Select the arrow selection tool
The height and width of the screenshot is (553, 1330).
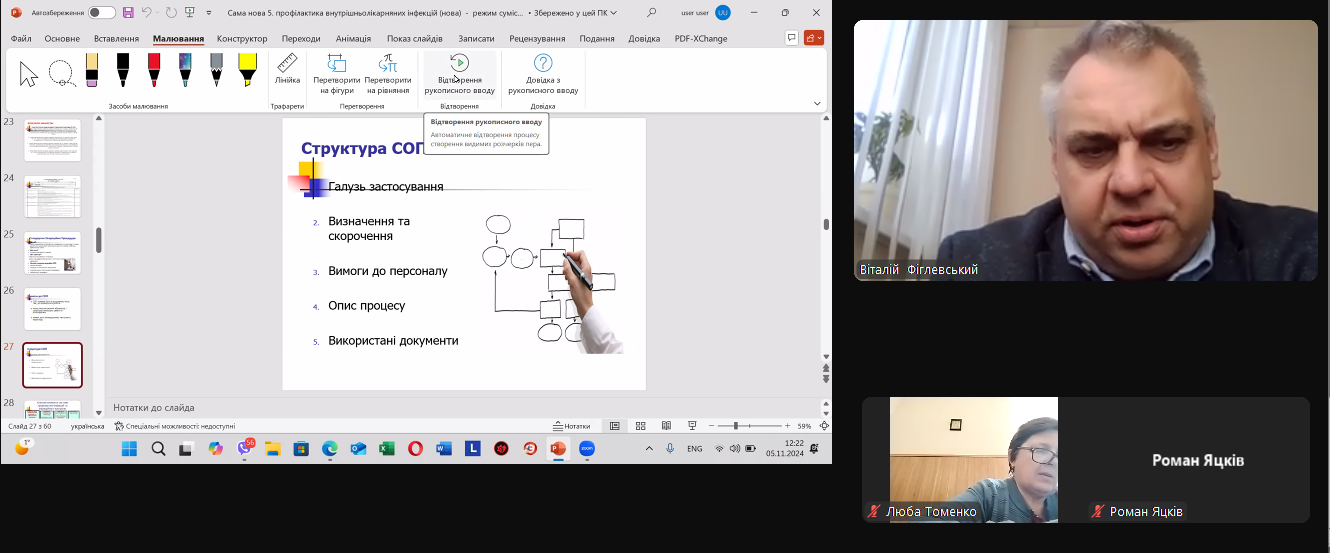[x=29, y=73]
